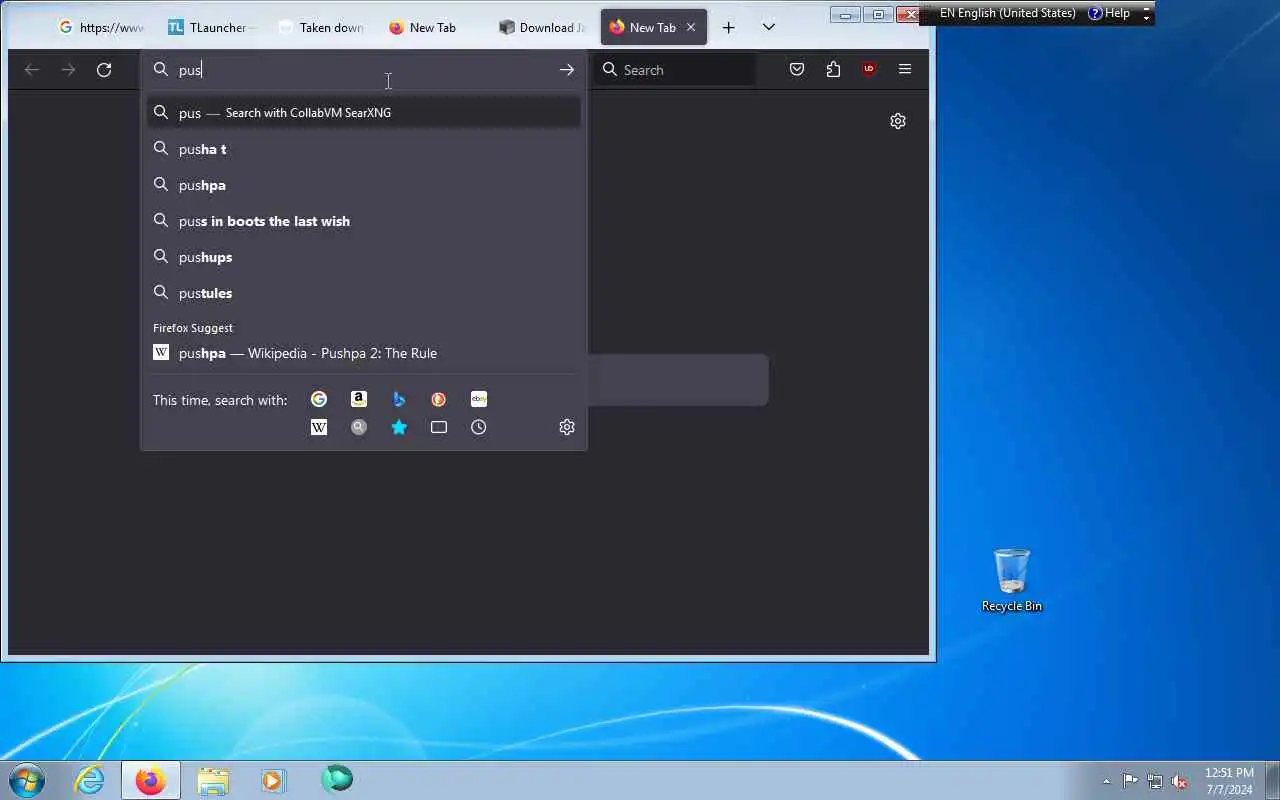The width and height of the screenshot is (1280, 800).
Task: Search with Wikipedia engine icon
Action: [319, 427]
